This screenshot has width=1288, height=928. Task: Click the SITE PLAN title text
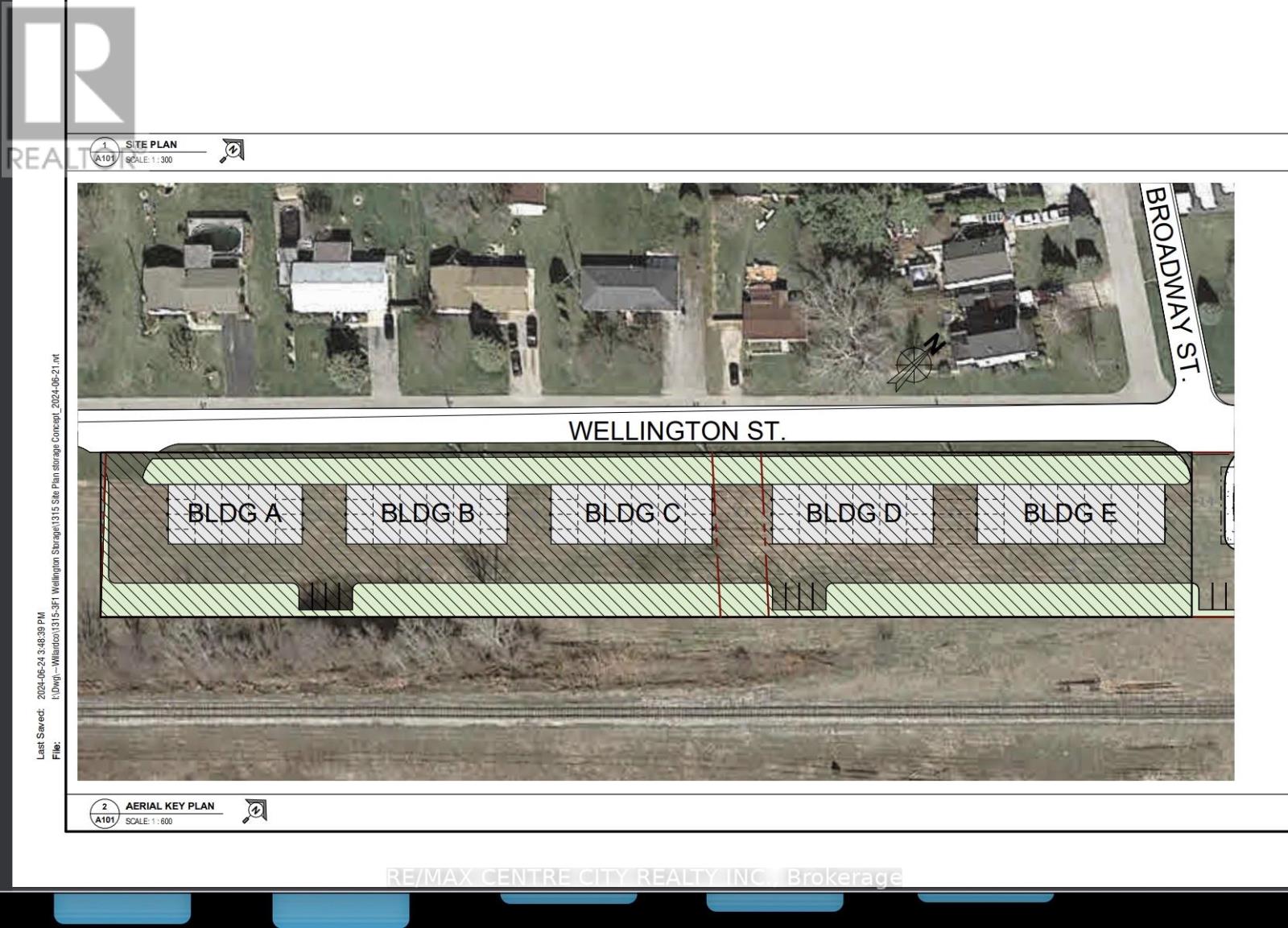151,145
